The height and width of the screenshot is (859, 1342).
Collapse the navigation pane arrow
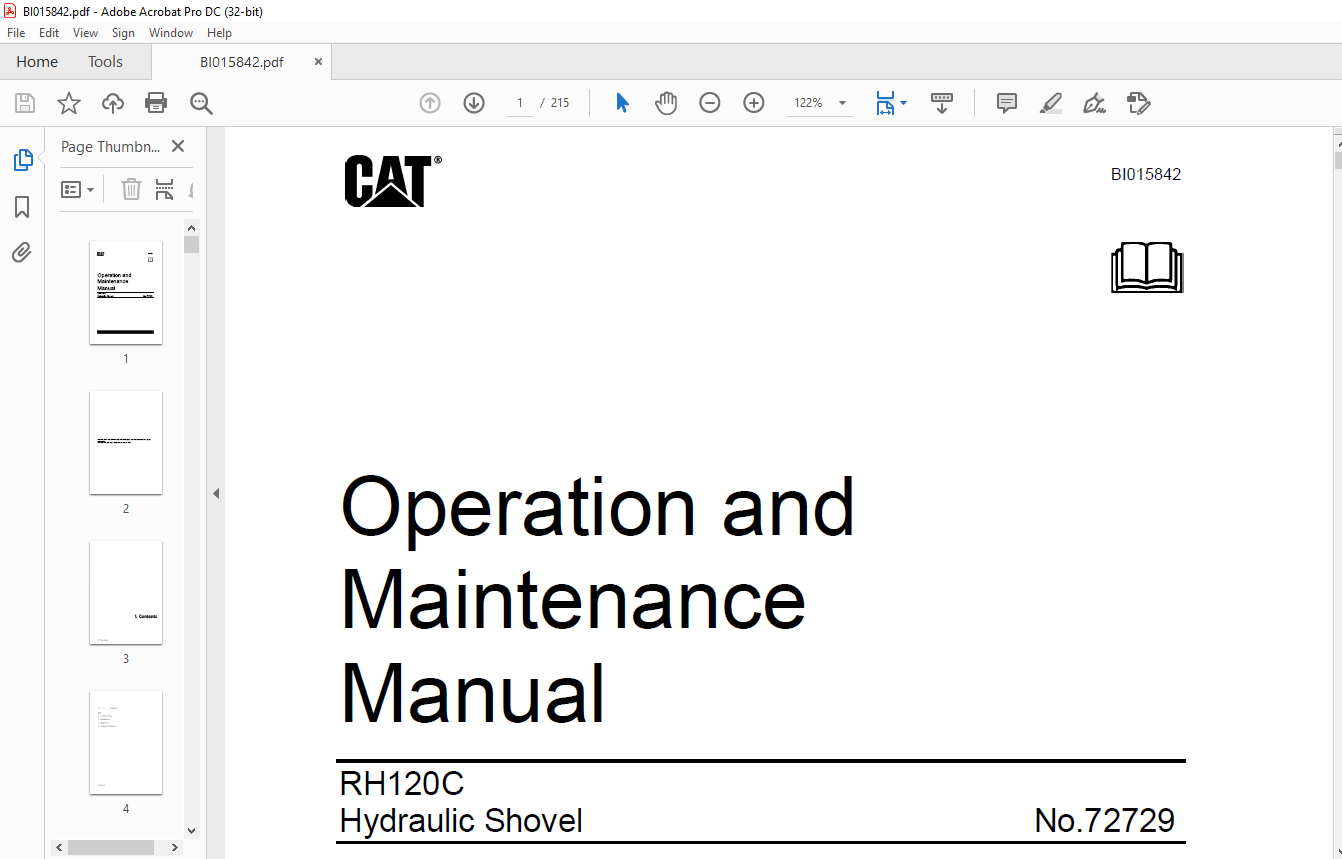215,493
